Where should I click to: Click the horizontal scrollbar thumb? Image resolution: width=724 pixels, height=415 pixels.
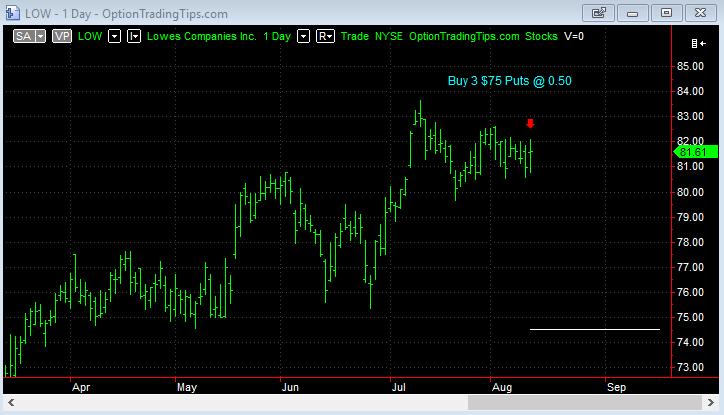coord(585,403)
